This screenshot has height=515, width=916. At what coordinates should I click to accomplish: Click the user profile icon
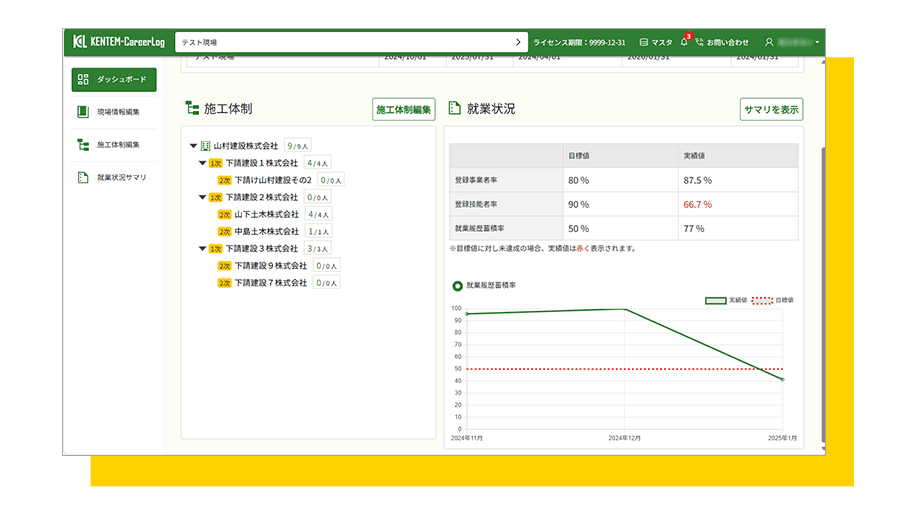coord(769,43)
